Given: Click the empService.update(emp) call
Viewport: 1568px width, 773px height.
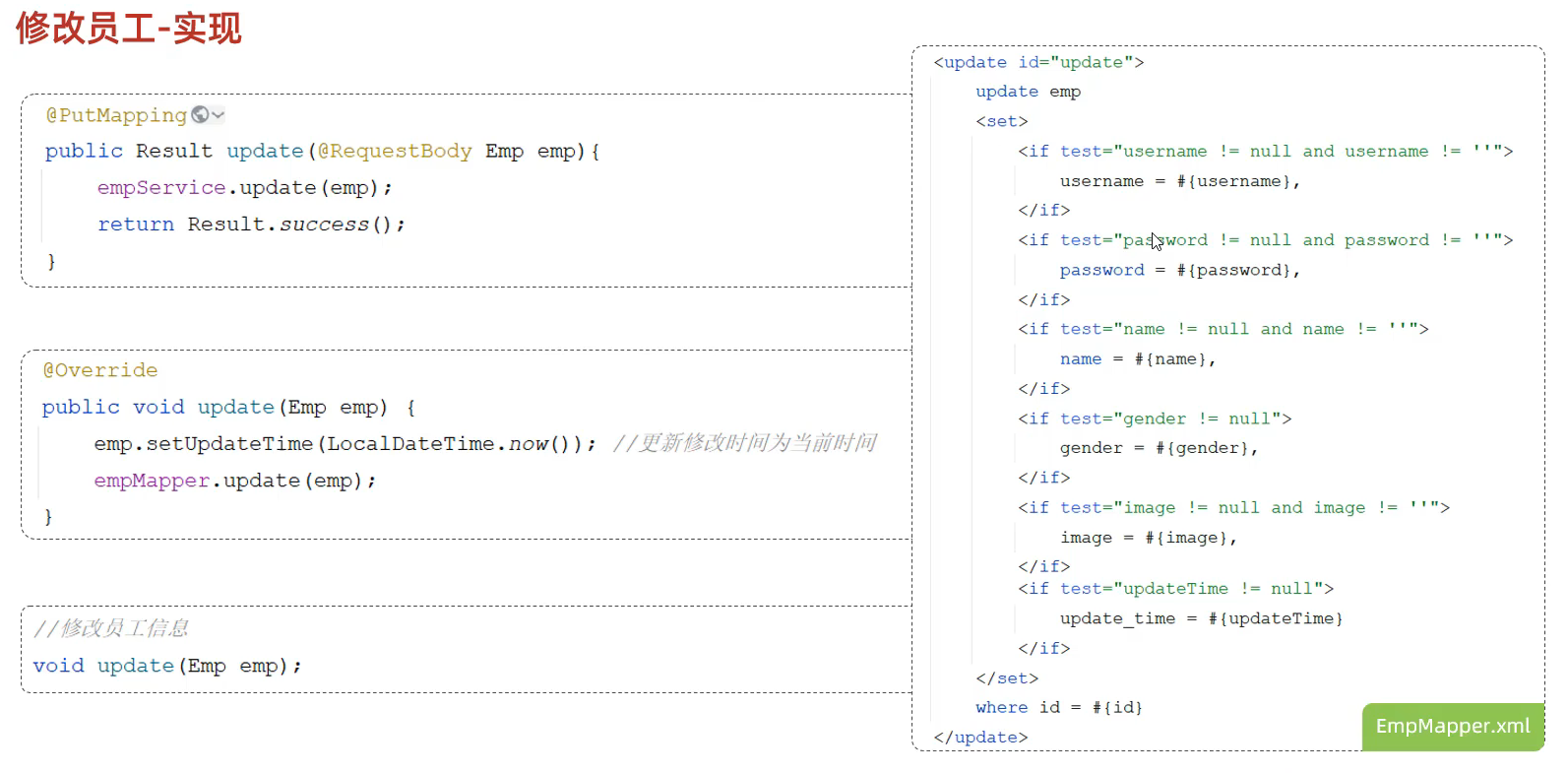Looking at the screenshot, I should [x=244, y=188].
